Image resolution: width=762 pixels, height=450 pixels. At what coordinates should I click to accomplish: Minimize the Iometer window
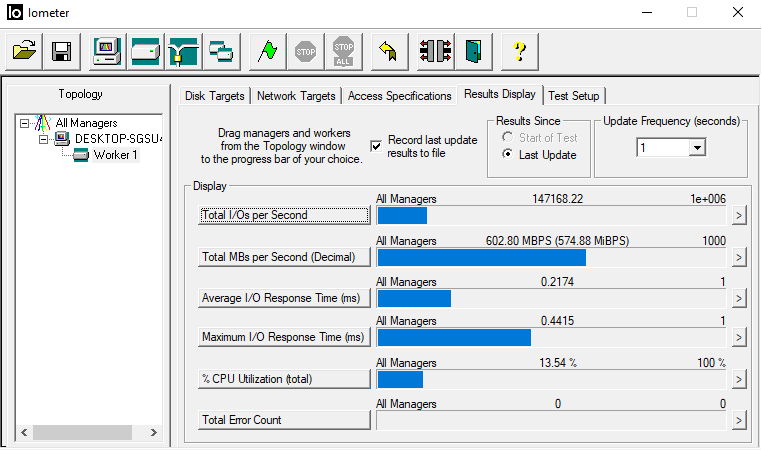[647, 12]
